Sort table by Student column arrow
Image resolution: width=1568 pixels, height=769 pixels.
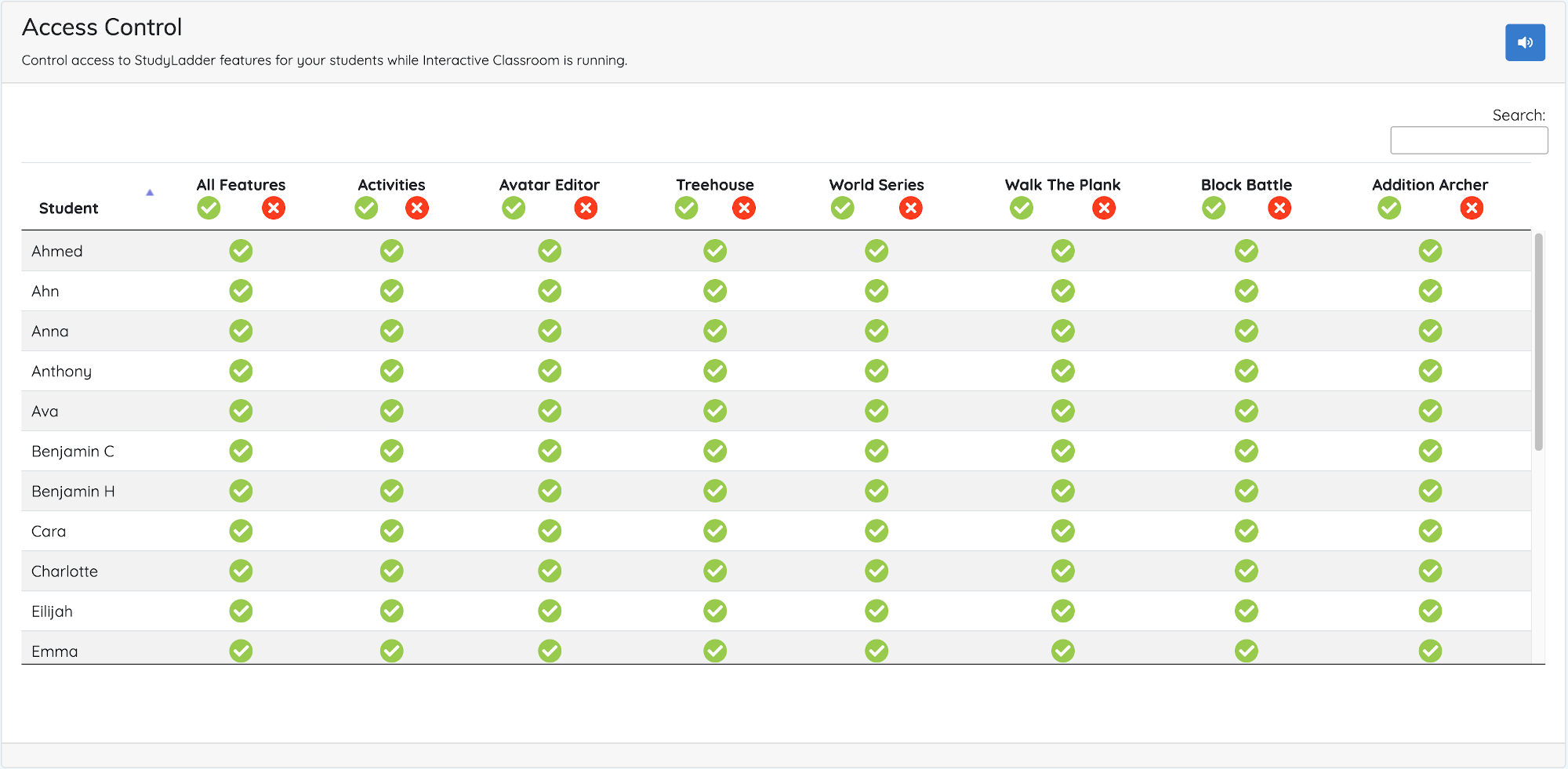pyautogui.click(x=150, y=193)
